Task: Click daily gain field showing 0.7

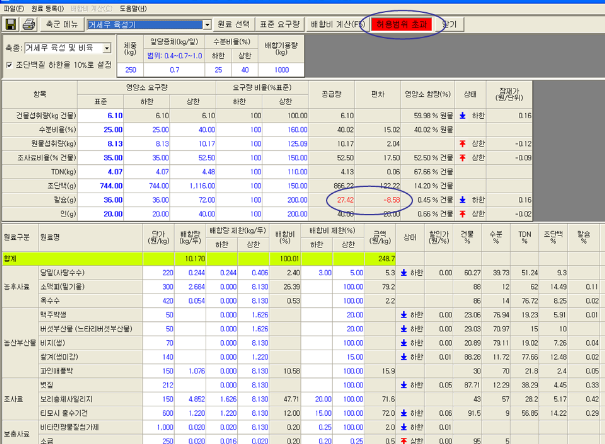Action: pyautogui.click(x=174, y=70)
